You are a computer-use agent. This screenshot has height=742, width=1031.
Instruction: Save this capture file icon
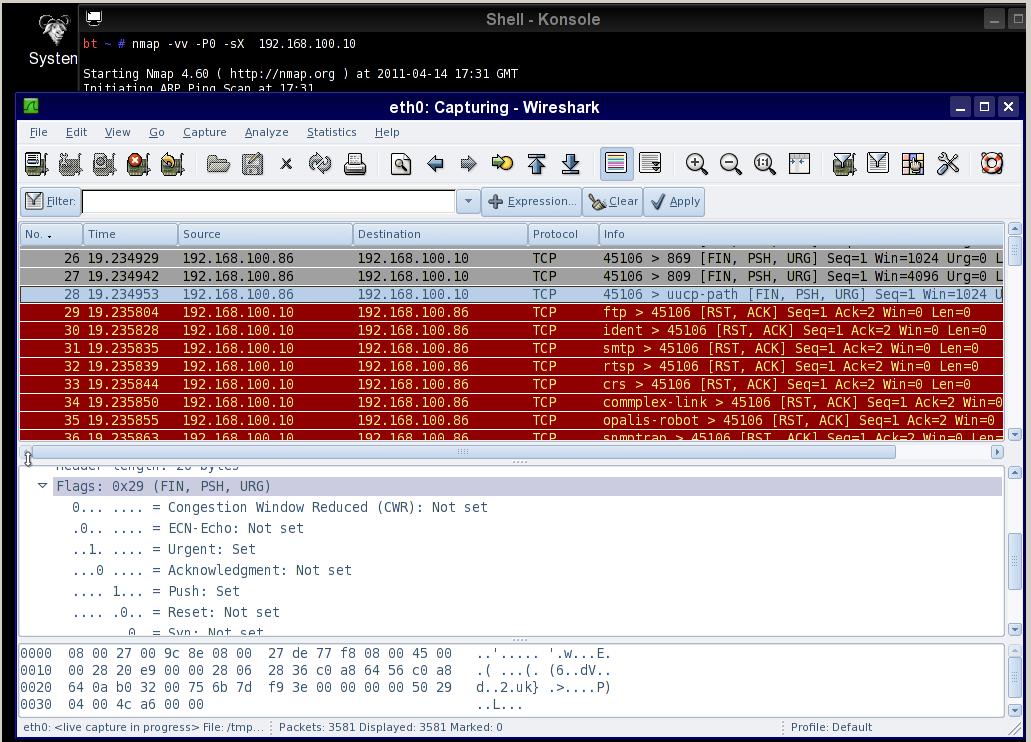click(252, 164)
